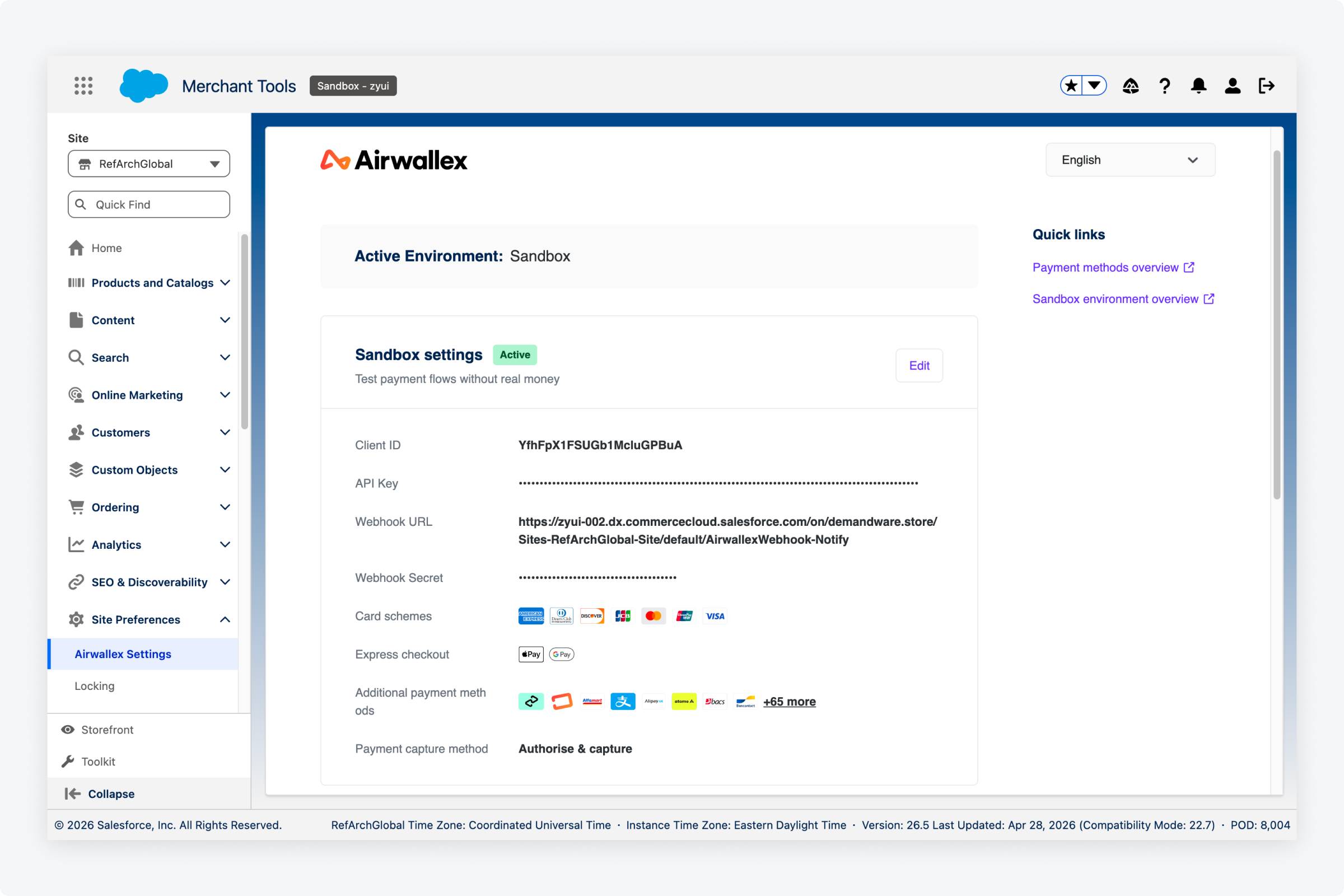Screen dimensions: 1344x896
Task: Click the Online Marketing target icon
Action: 76,395
